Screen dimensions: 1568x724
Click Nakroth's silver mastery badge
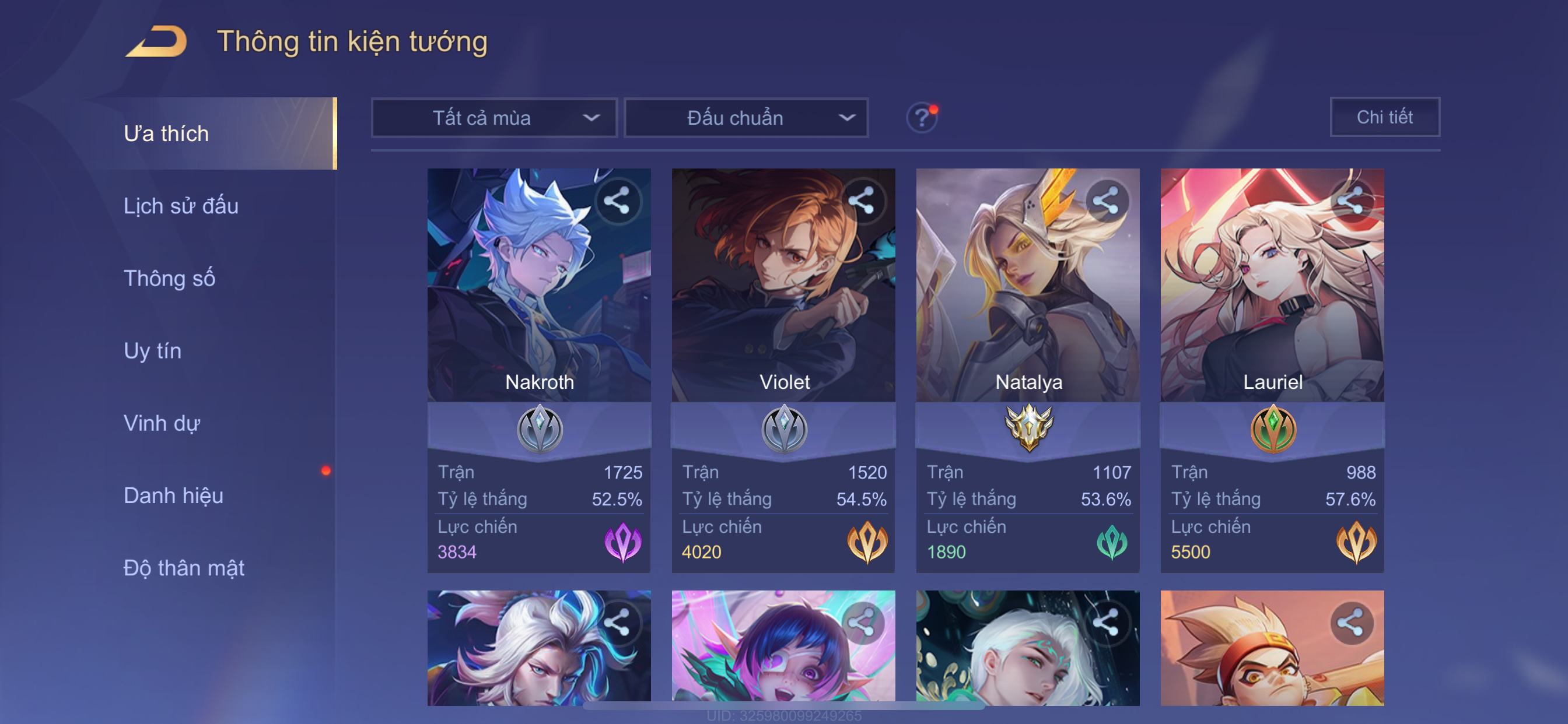click(x=540, y=429)
